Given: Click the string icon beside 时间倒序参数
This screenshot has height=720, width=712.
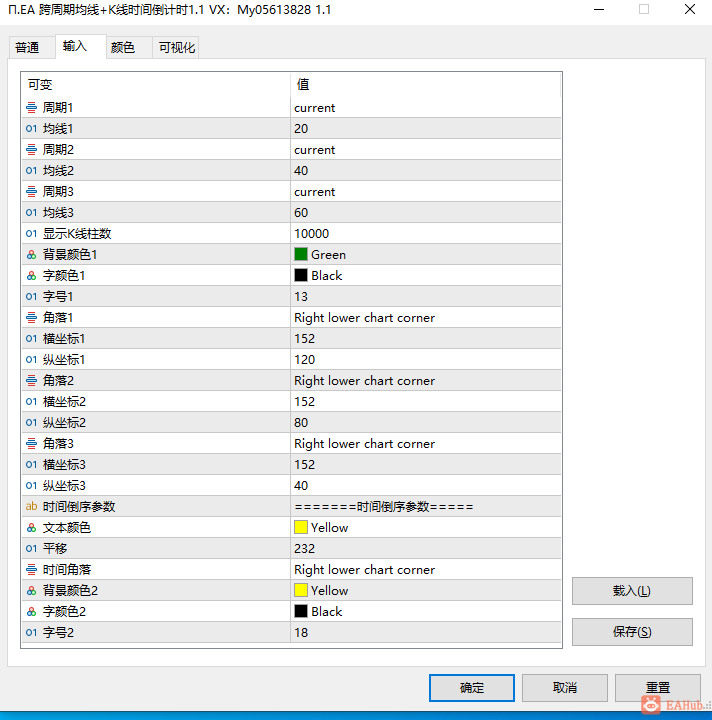Looking at the screenshot, I should pyautogui.click(x=31, y=507).
